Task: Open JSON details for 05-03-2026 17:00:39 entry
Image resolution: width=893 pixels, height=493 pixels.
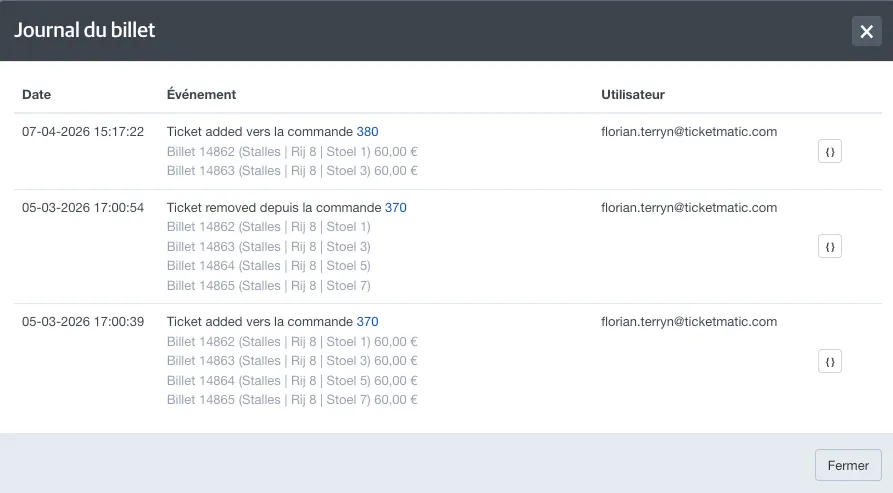Action: (830, 361)
